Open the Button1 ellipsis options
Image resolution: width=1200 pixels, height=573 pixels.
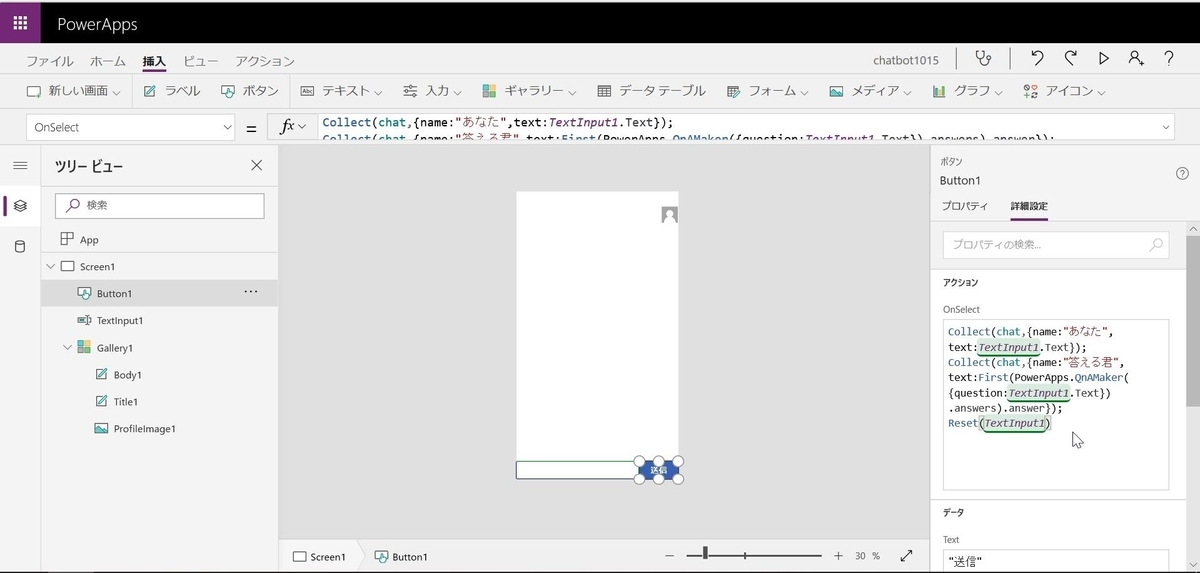coord(251,292)
